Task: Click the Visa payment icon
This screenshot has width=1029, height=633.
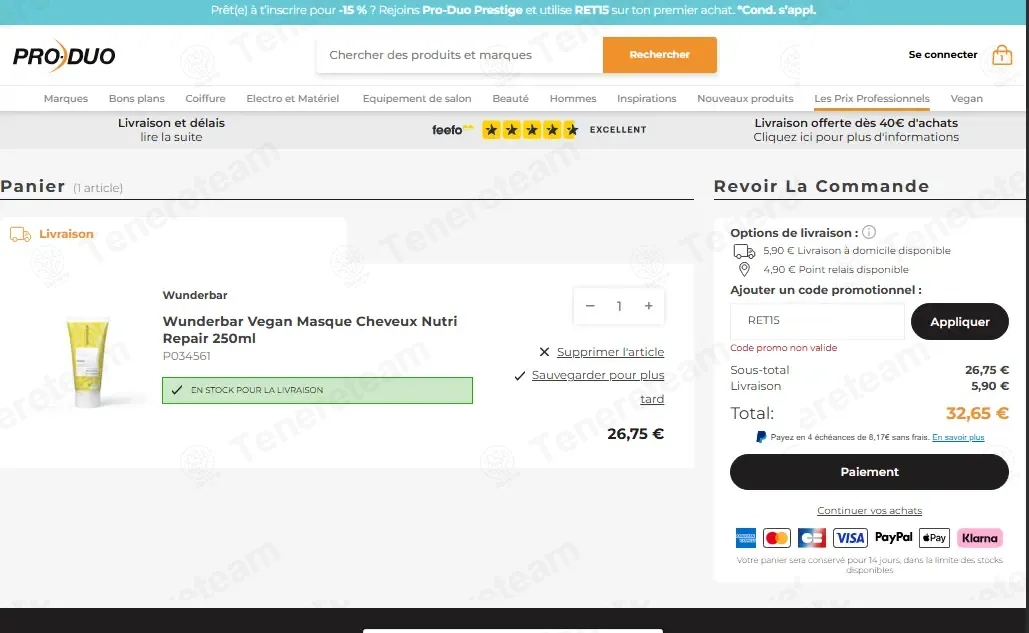Action: (850, 538)
